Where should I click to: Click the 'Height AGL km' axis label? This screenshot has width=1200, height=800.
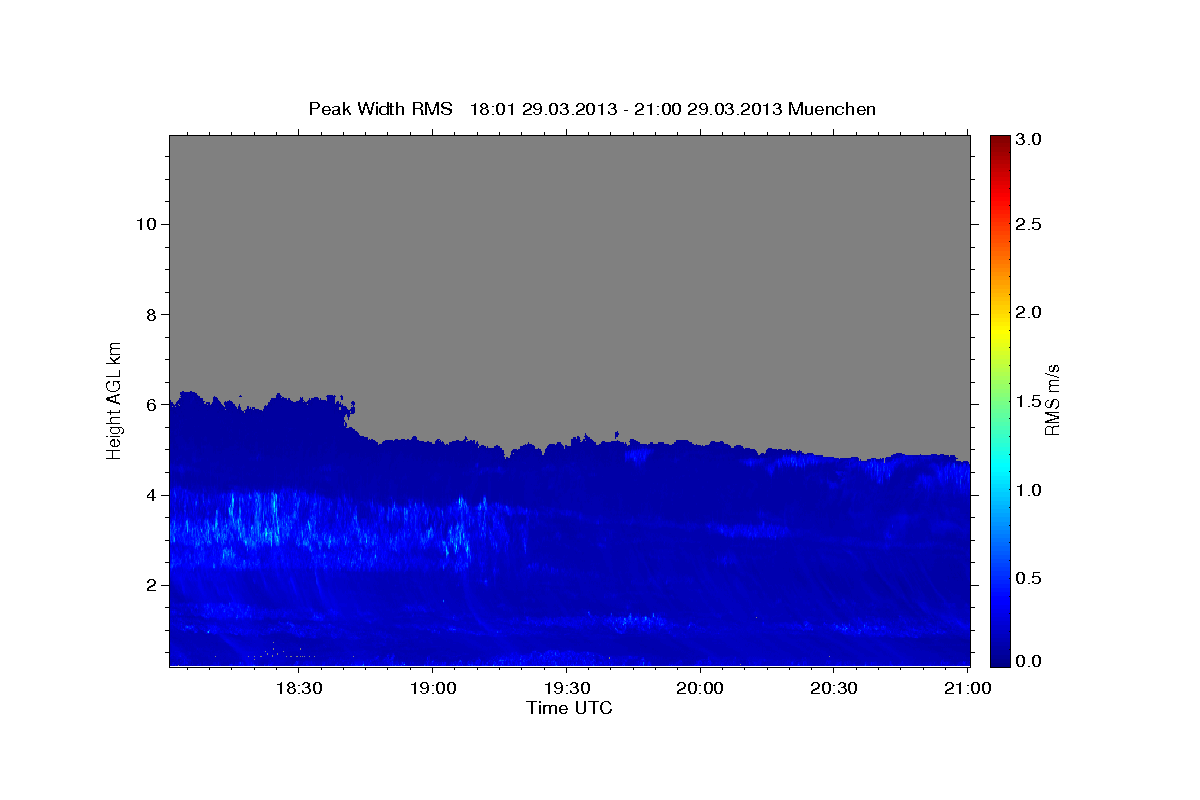pos(115,400)
